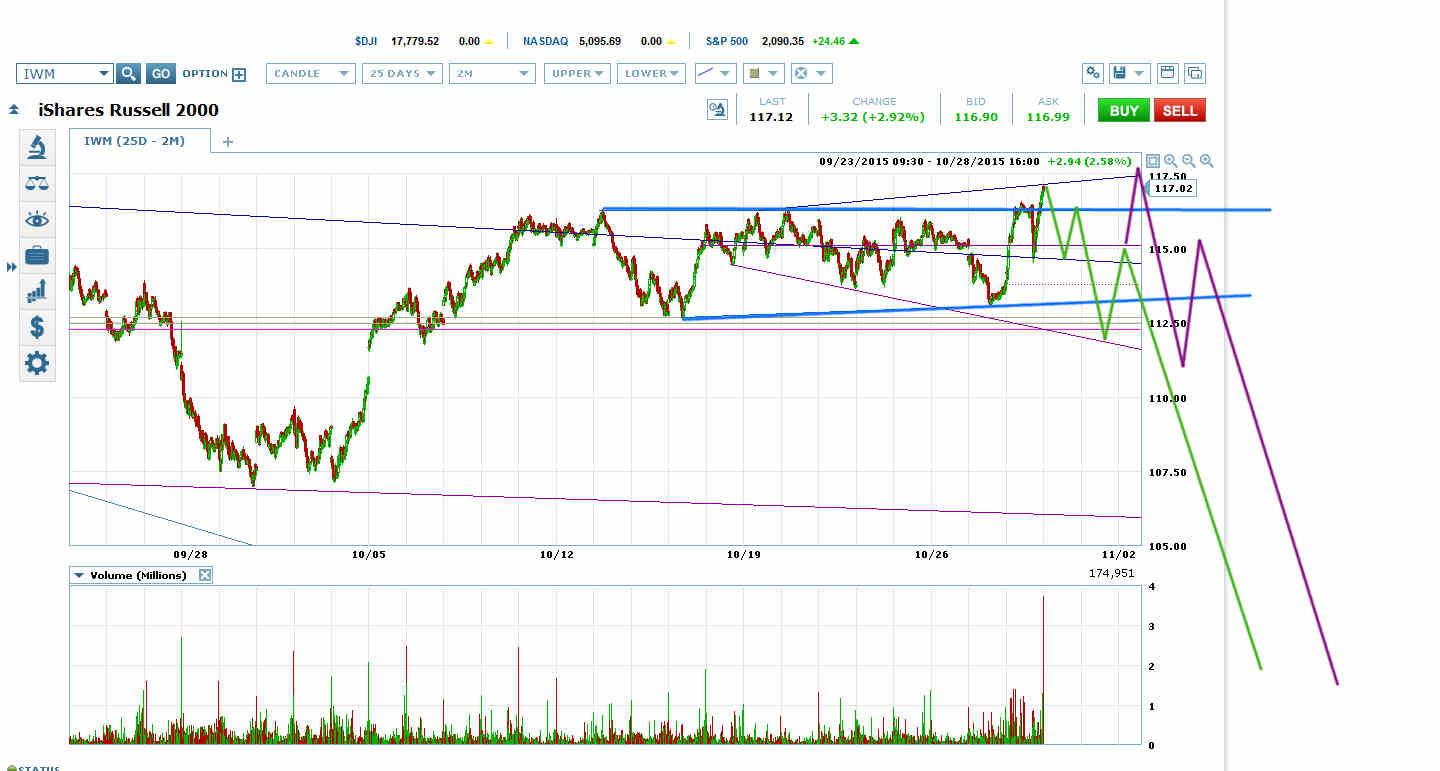Click the GO button
The width and height of the screenshot is (1440, 771).
[x=160, y=73]
